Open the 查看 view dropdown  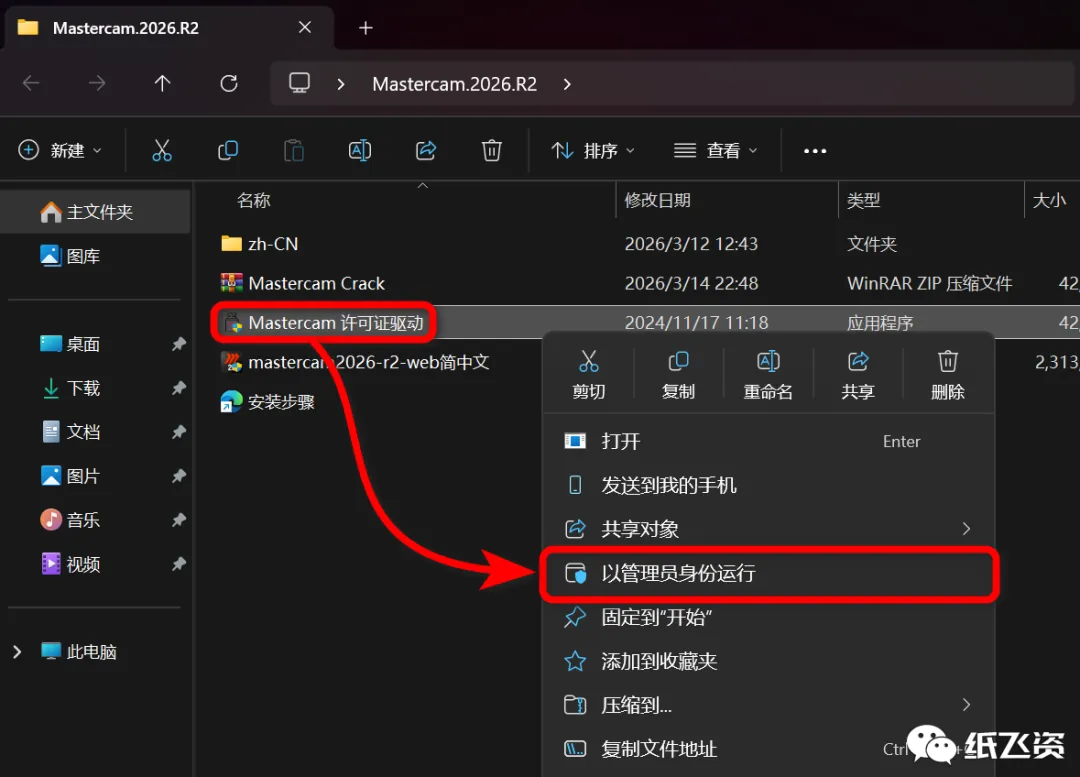coord(716,150)
